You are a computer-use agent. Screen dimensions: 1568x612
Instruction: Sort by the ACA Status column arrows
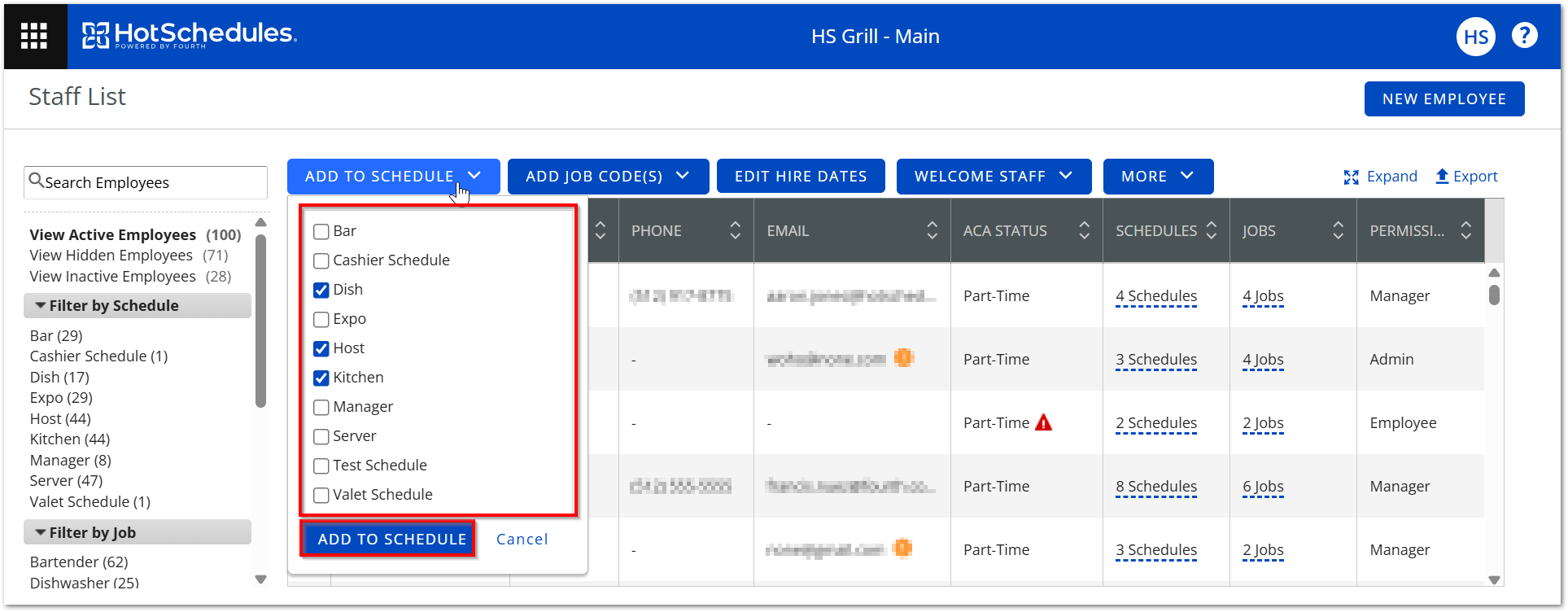coord(1084,230)
